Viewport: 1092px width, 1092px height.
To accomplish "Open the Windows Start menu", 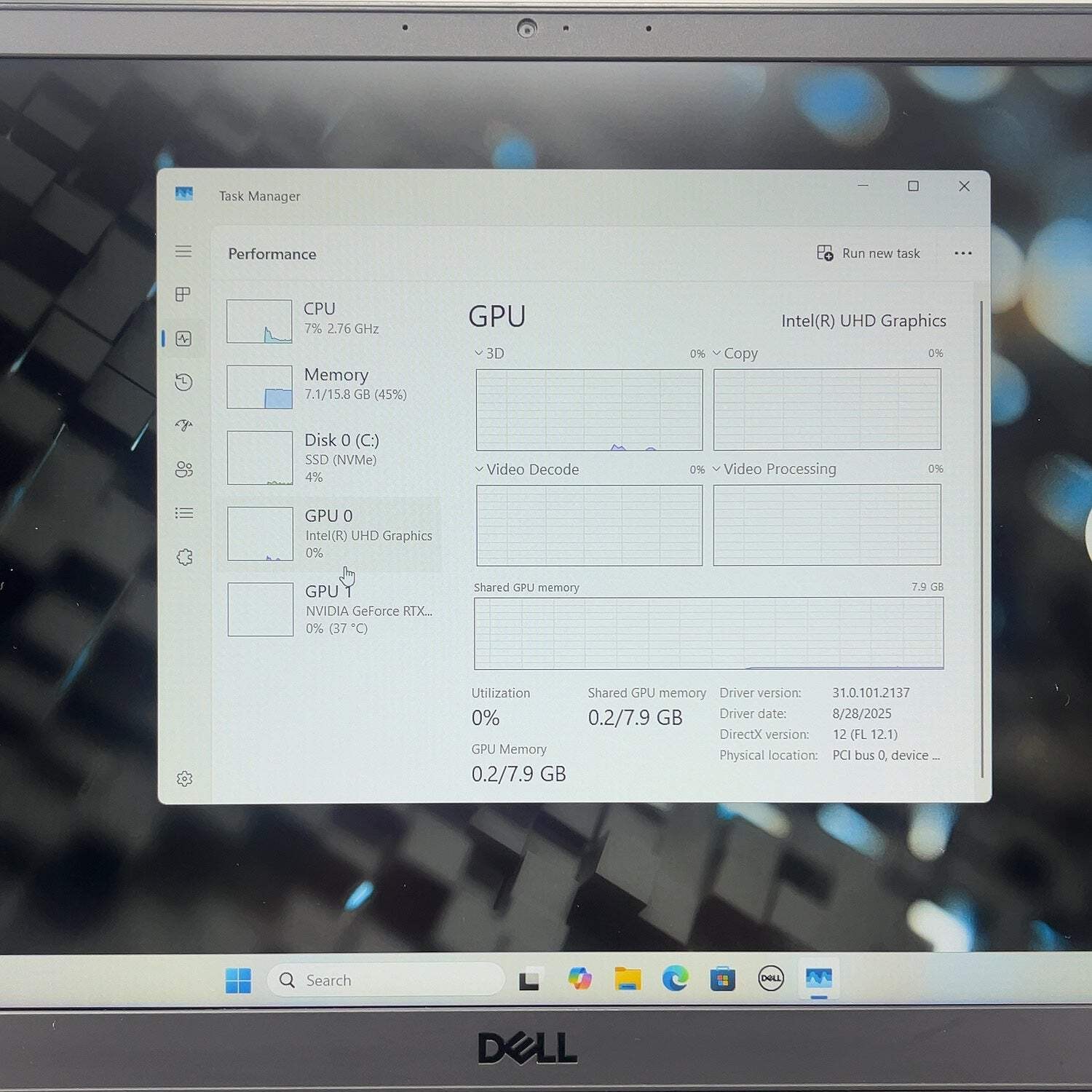I will [x=238, y=981].
